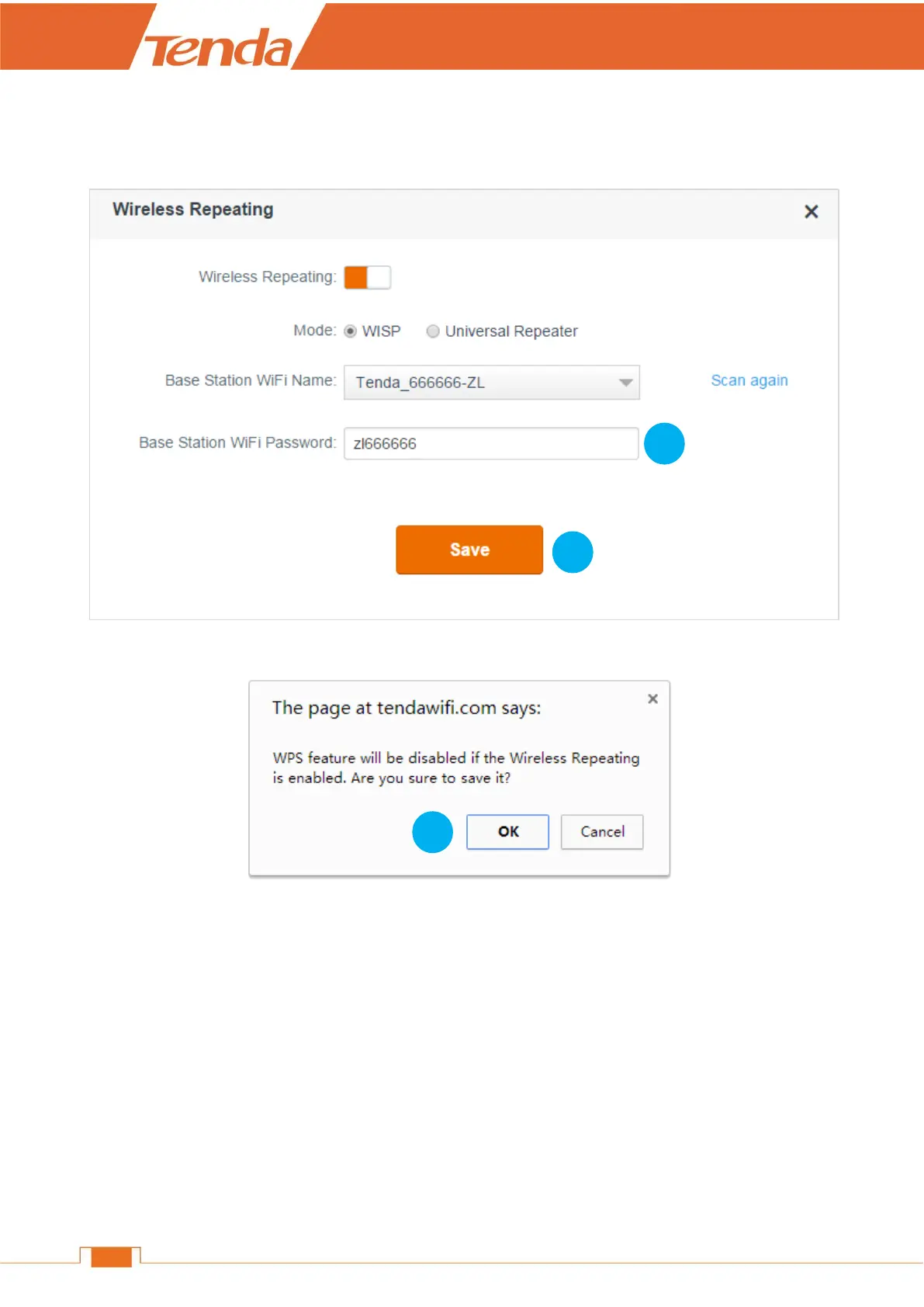
Task: Cancel the WPS warning dialog
Action: 603,832
